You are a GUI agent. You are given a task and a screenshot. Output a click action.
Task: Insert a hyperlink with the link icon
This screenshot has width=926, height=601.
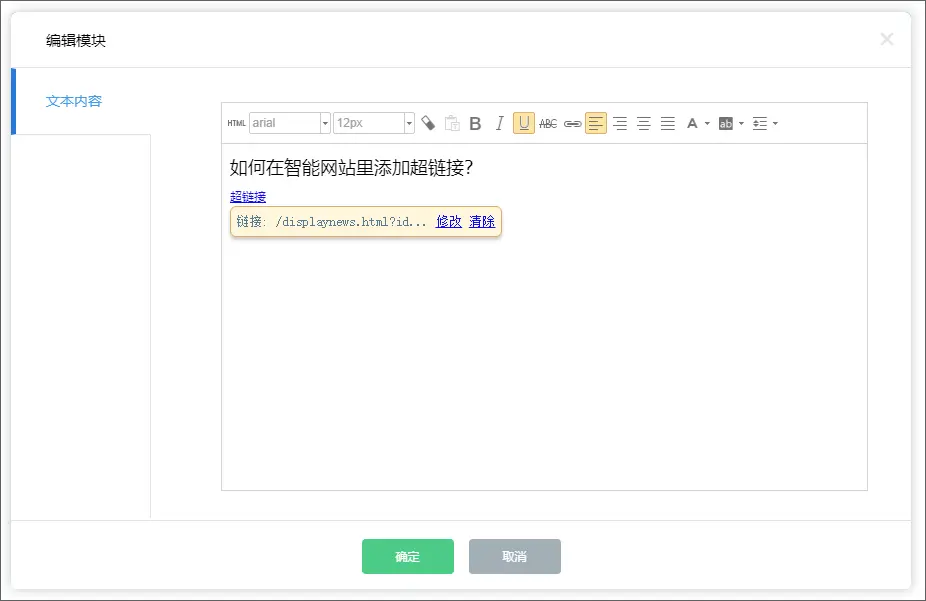pyautogui.click(x=572, y=123)
